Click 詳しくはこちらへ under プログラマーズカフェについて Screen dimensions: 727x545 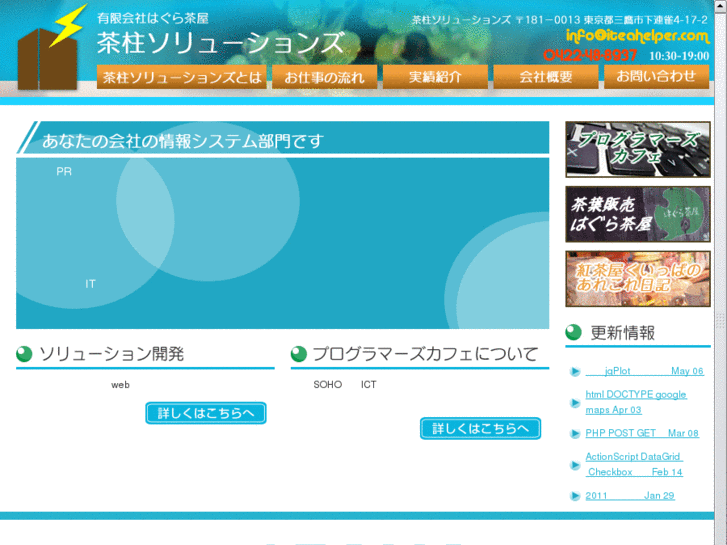[x=480, y=429]
